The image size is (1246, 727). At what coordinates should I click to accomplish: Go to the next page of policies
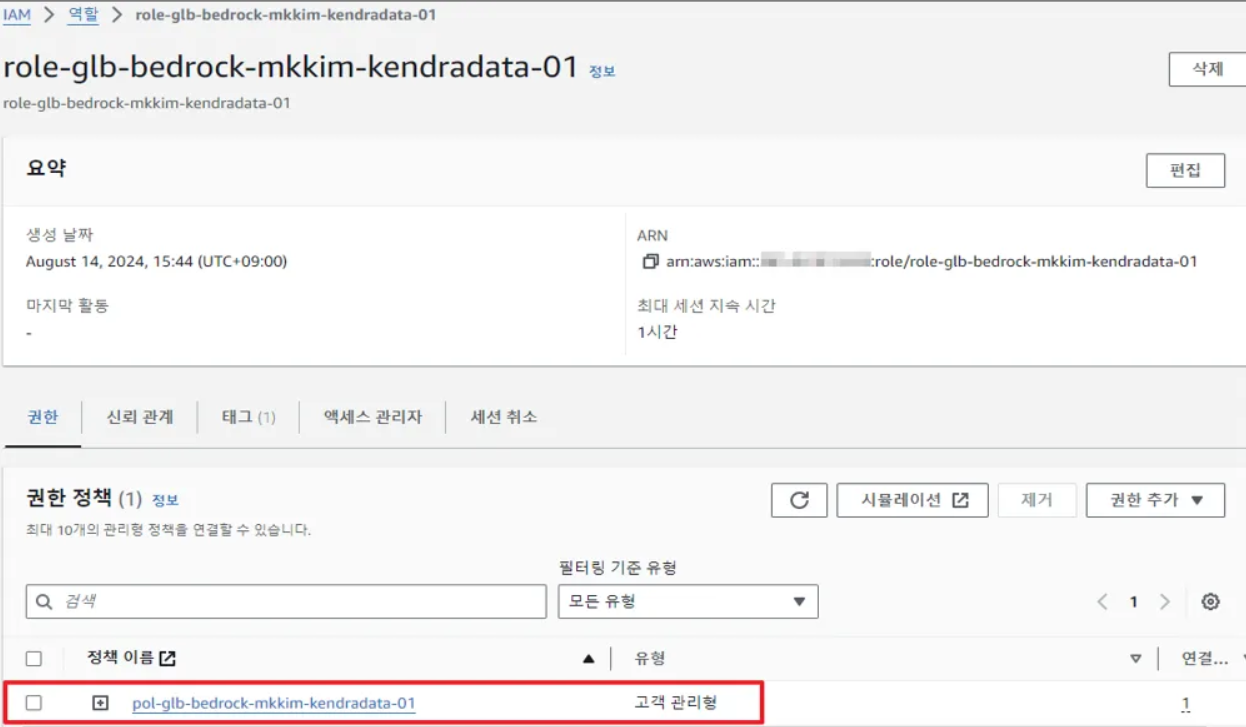pyautogui.click(x=1164, y=601)
